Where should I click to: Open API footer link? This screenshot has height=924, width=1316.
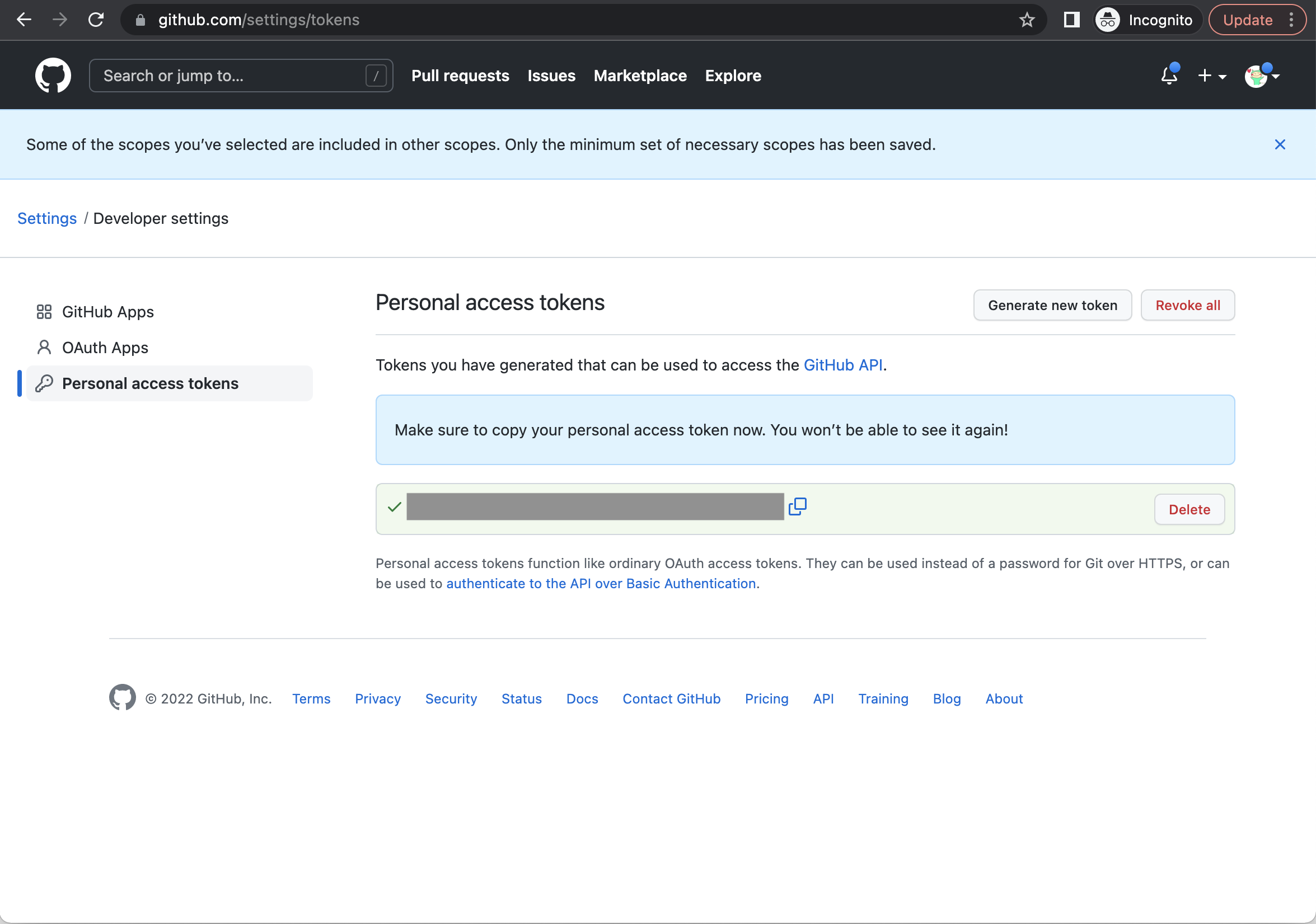[x=823, y=698]
